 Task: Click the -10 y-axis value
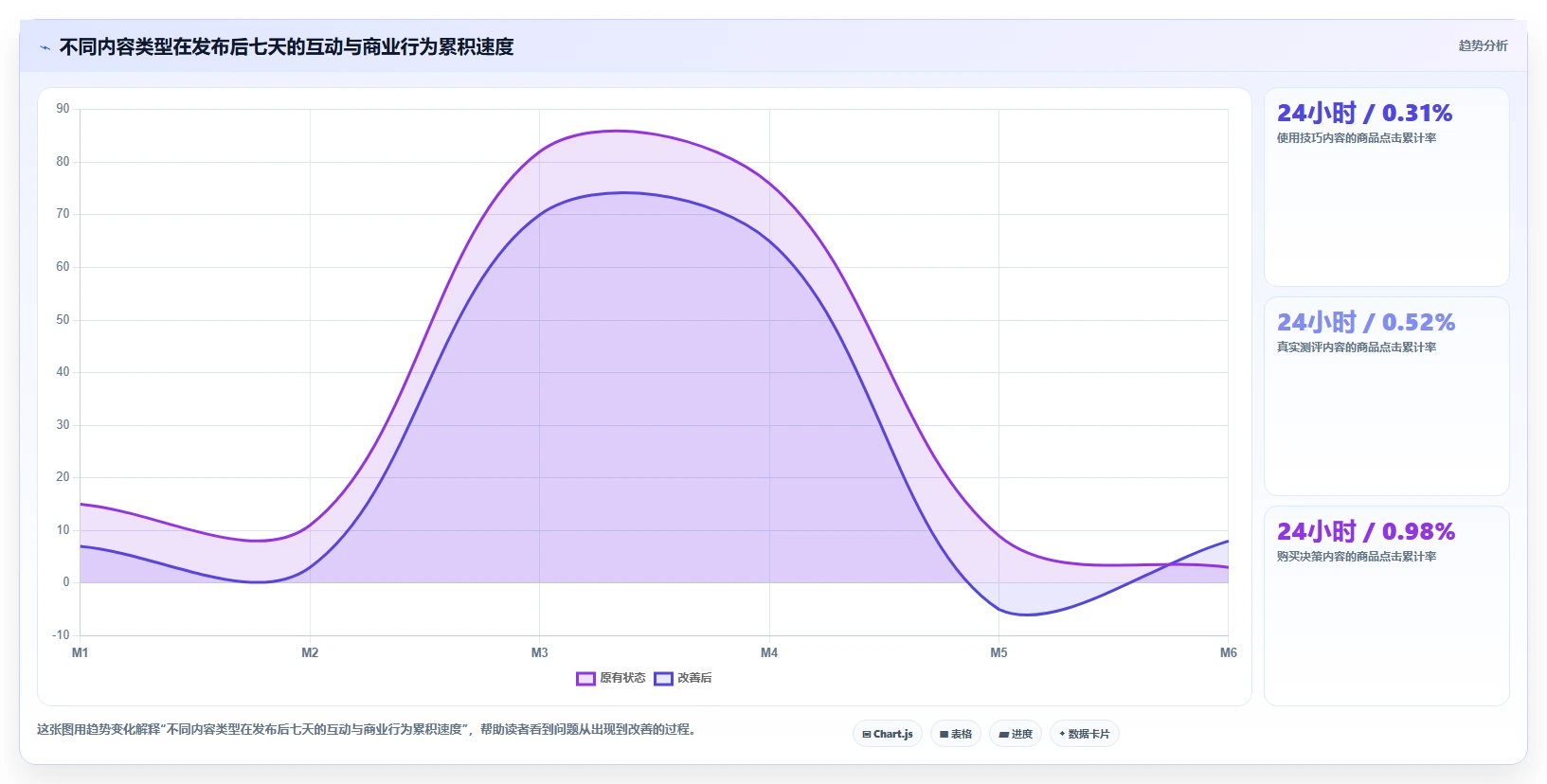(x=61, y=635)
